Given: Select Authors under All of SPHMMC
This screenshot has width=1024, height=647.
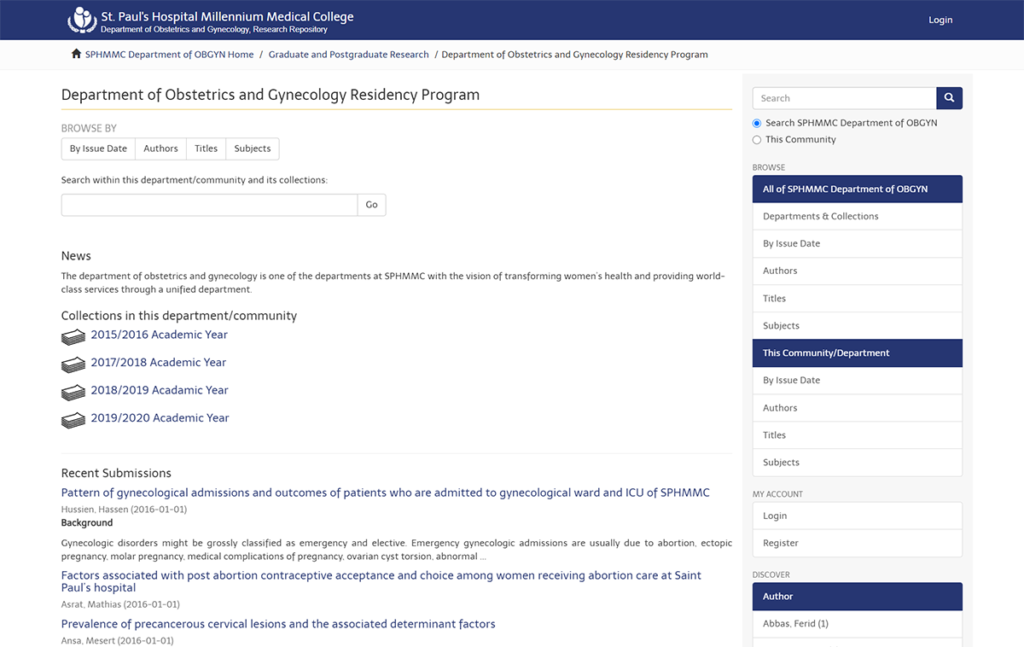Looking at the screenshot, I should (857, 270).
